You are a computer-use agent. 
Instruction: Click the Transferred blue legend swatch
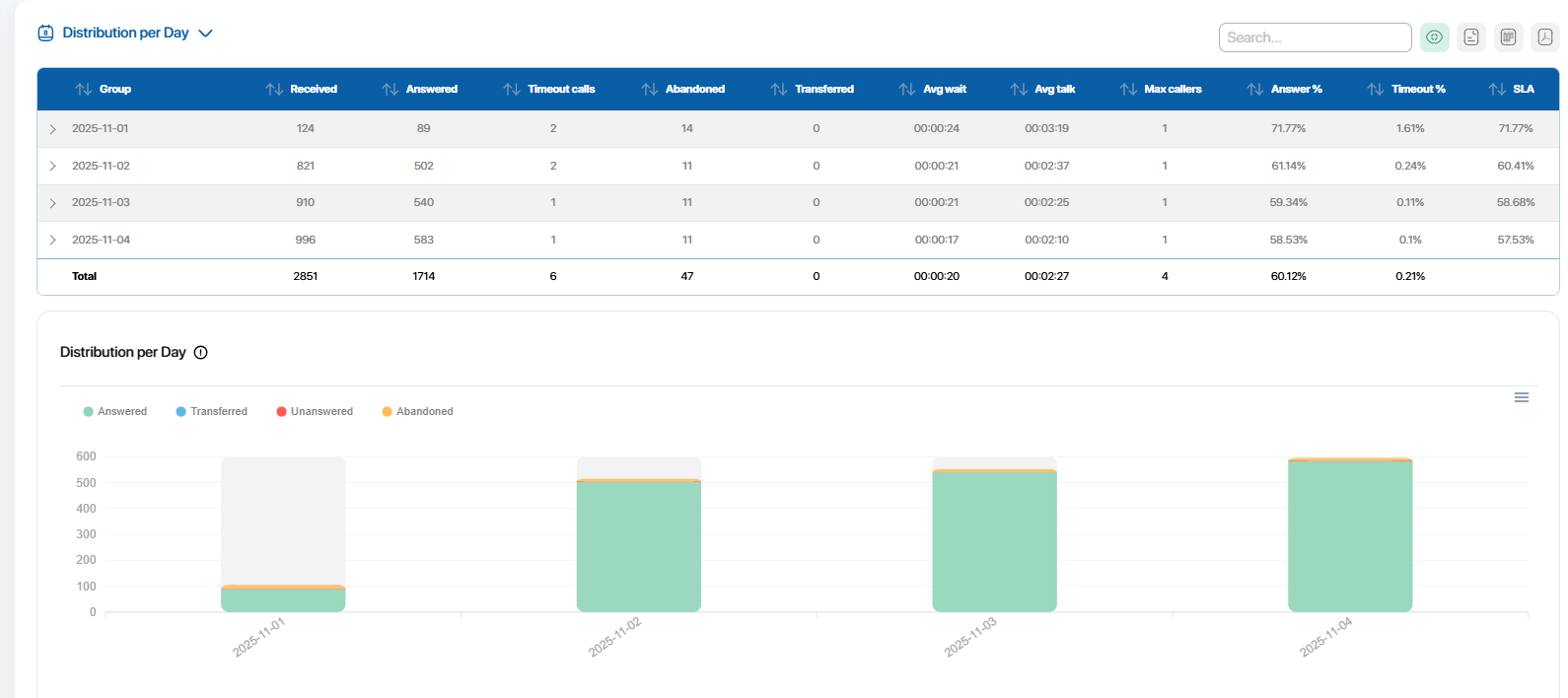[181, 412]
